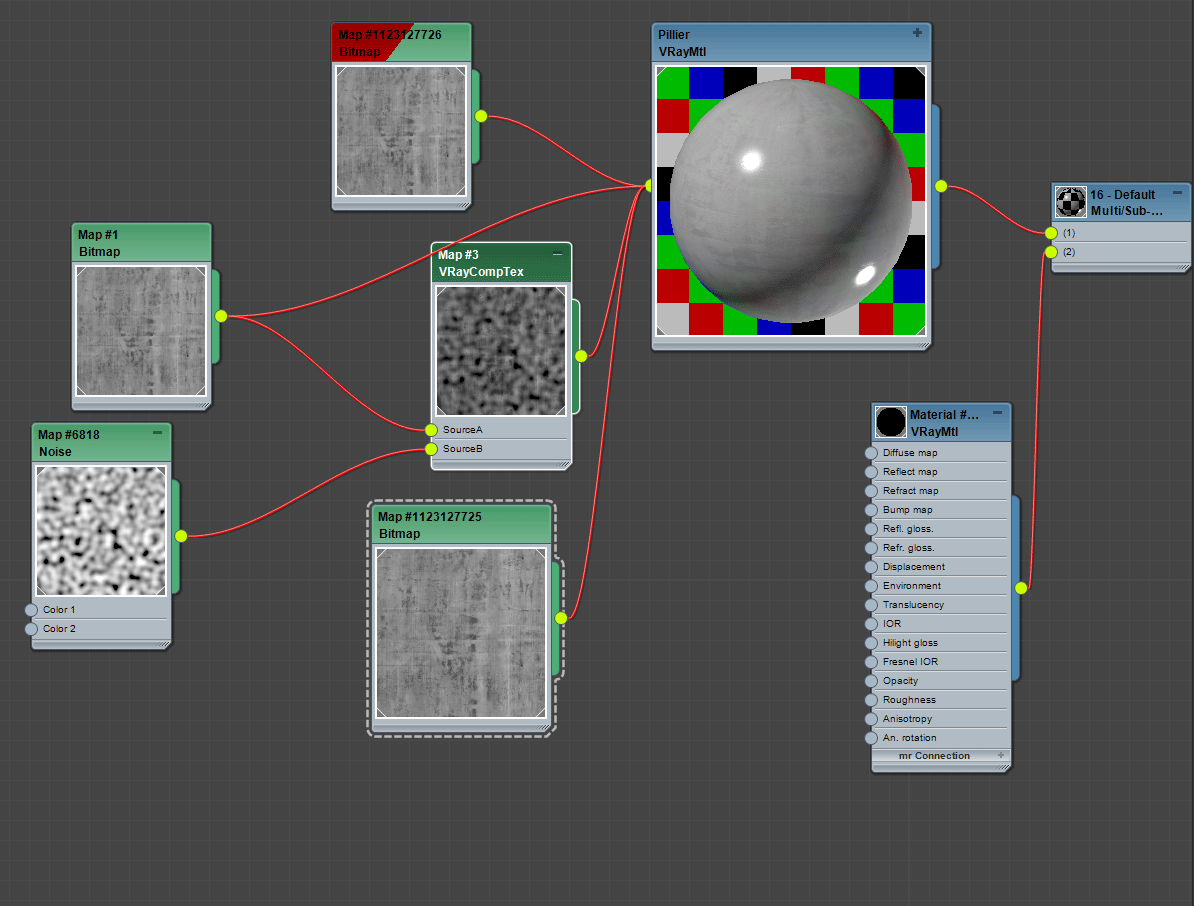Select the Pillier VRayMtl title bar

(791, 43)
